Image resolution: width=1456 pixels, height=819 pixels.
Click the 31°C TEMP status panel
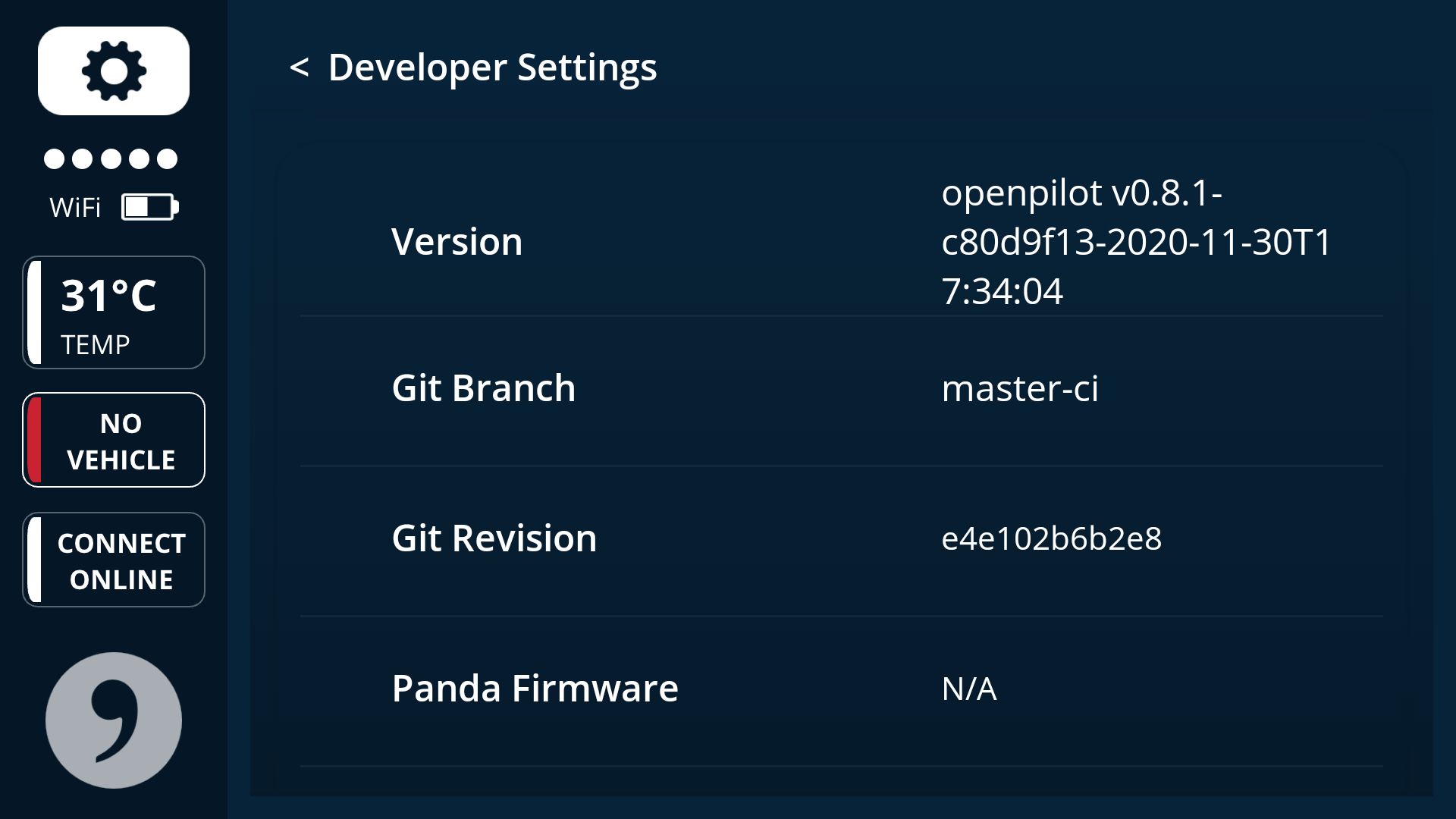pos(113,312)
